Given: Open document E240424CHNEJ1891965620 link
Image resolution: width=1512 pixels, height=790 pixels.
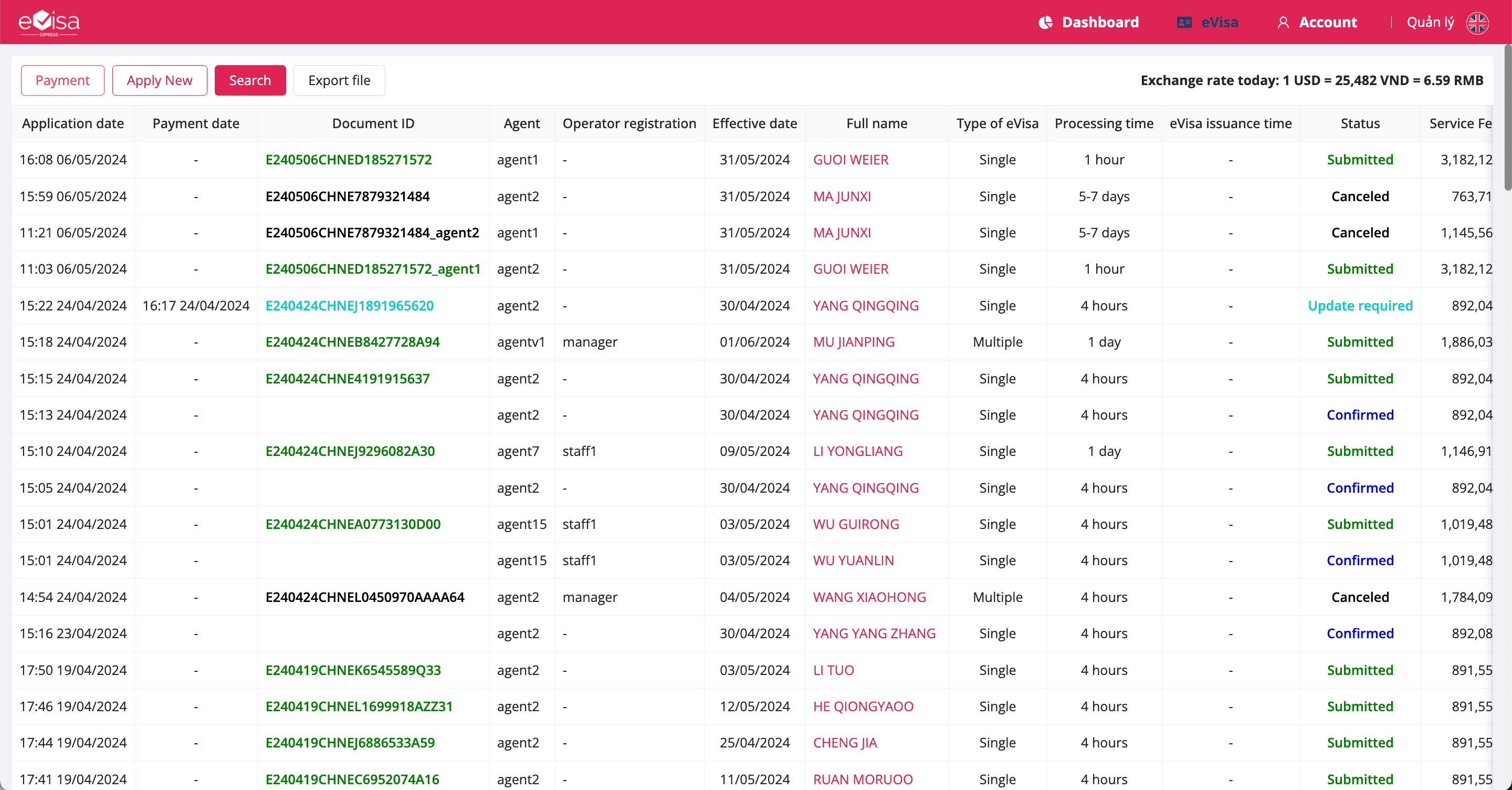Looking at the screenshot, I should [x=349, y=305].
